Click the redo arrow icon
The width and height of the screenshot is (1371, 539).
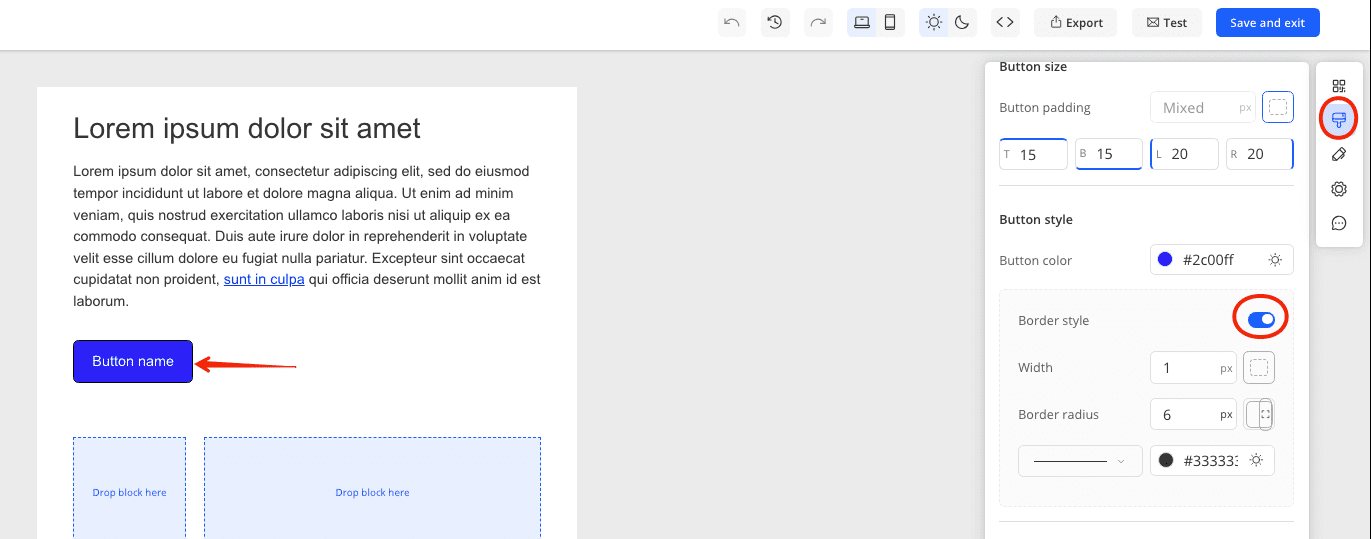pos(819,22)
